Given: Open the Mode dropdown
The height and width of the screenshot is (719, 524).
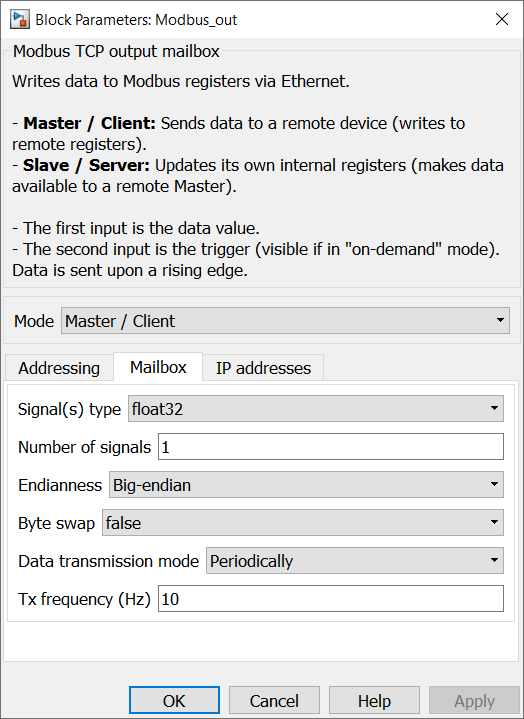Looking at the screenshot, I should (285, 321).
